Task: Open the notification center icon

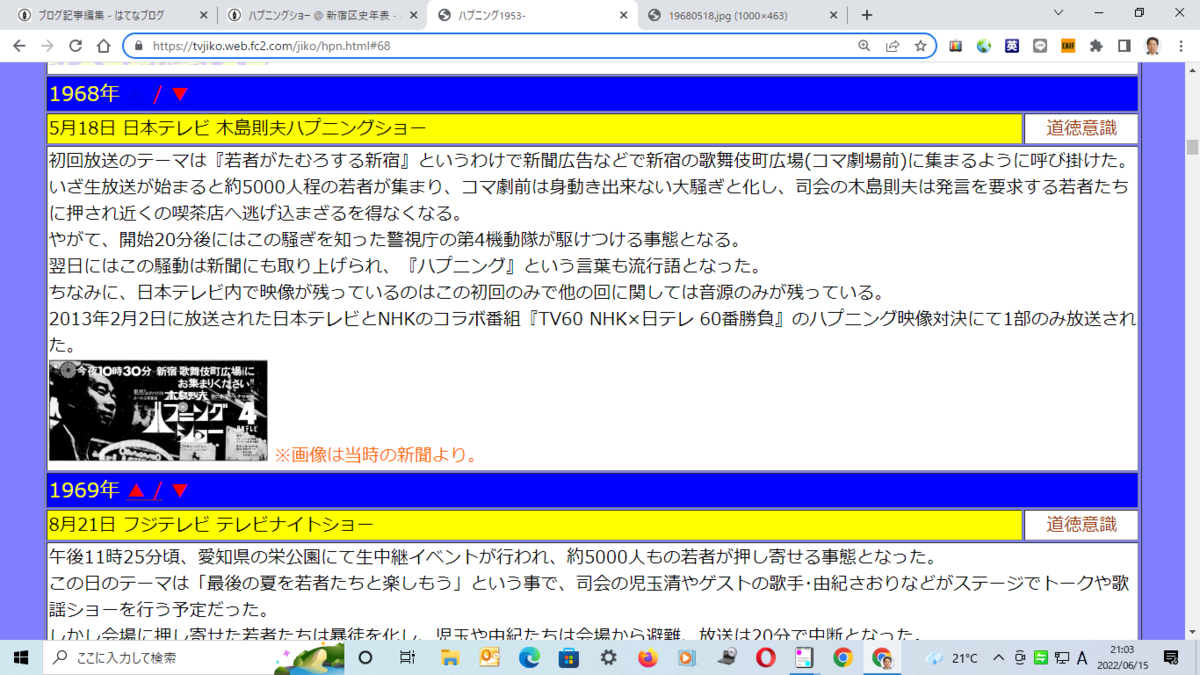Action: [x=1171, y=657]
